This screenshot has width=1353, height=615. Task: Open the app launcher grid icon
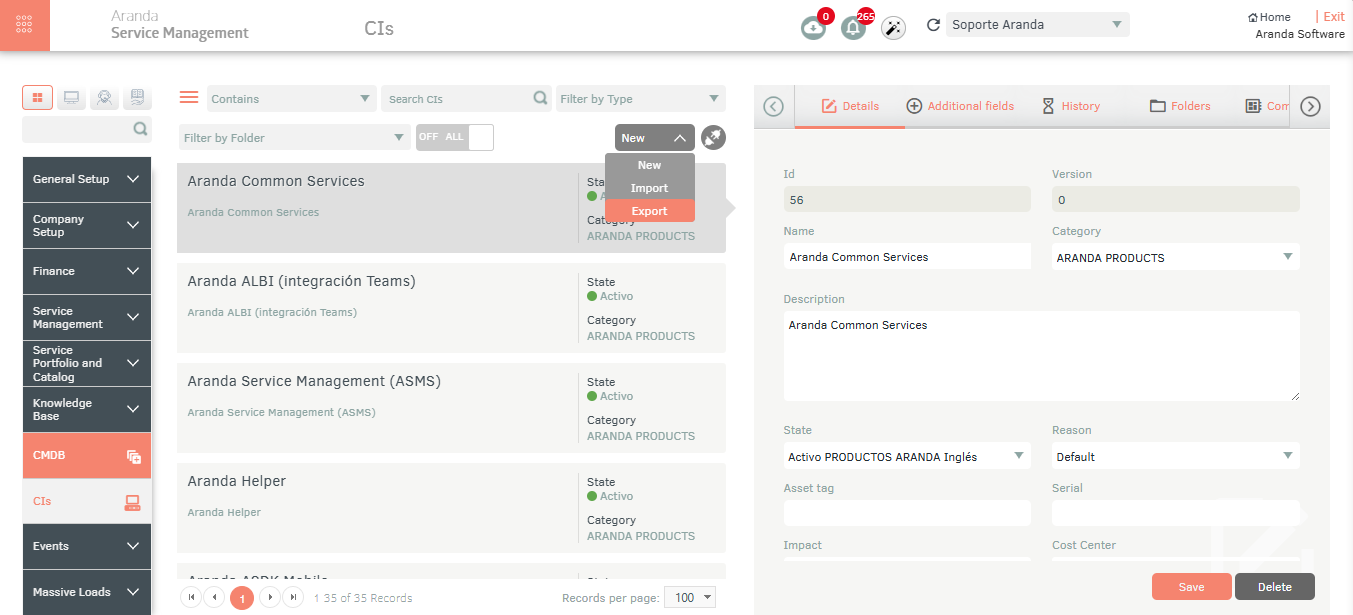[x=25, y=25]
